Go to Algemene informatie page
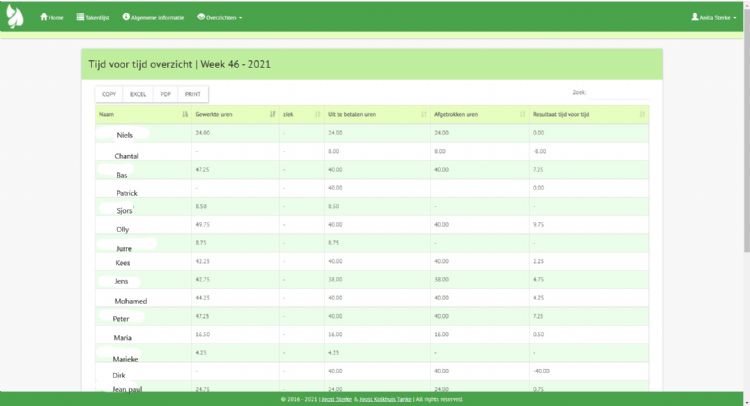The width and height of the screenshot is (750, 406). 157,17
